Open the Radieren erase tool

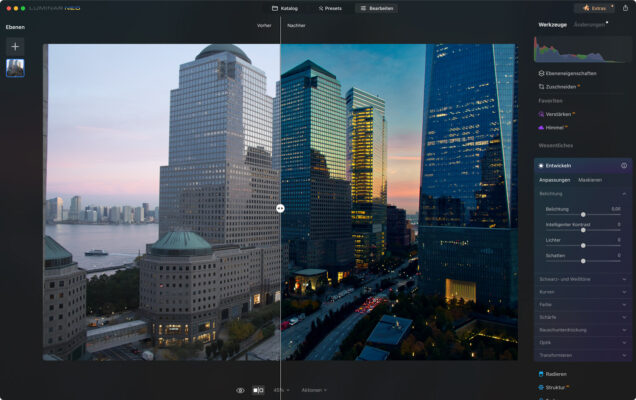point(552,374)
